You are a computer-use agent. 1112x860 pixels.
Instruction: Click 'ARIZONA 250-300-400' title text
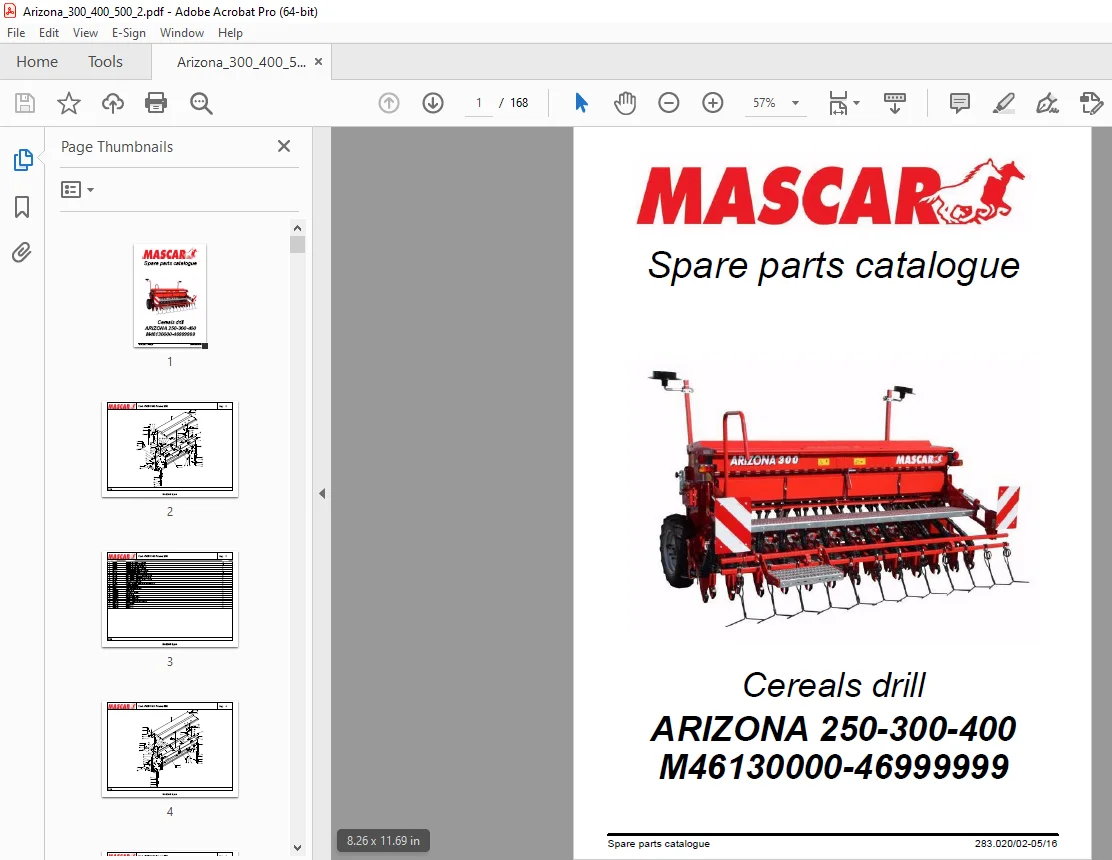click(833, 728)
